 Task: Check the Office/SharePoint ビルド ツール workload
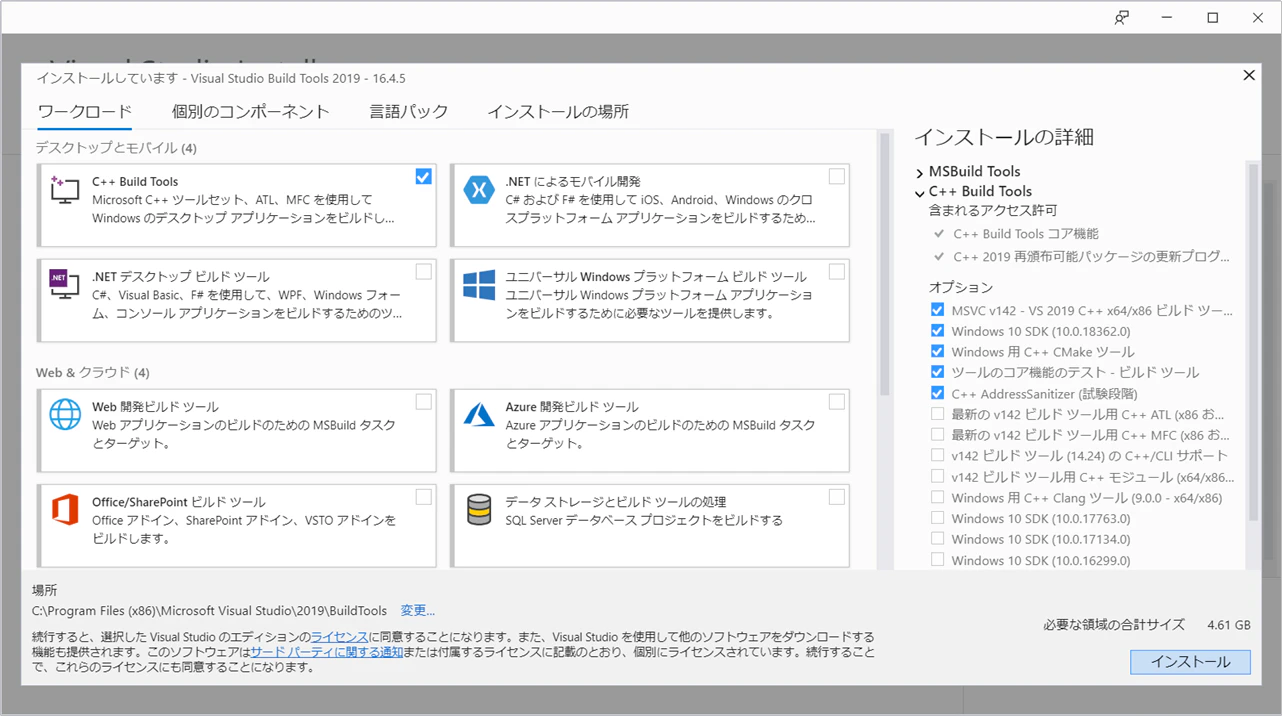point(424,497)
